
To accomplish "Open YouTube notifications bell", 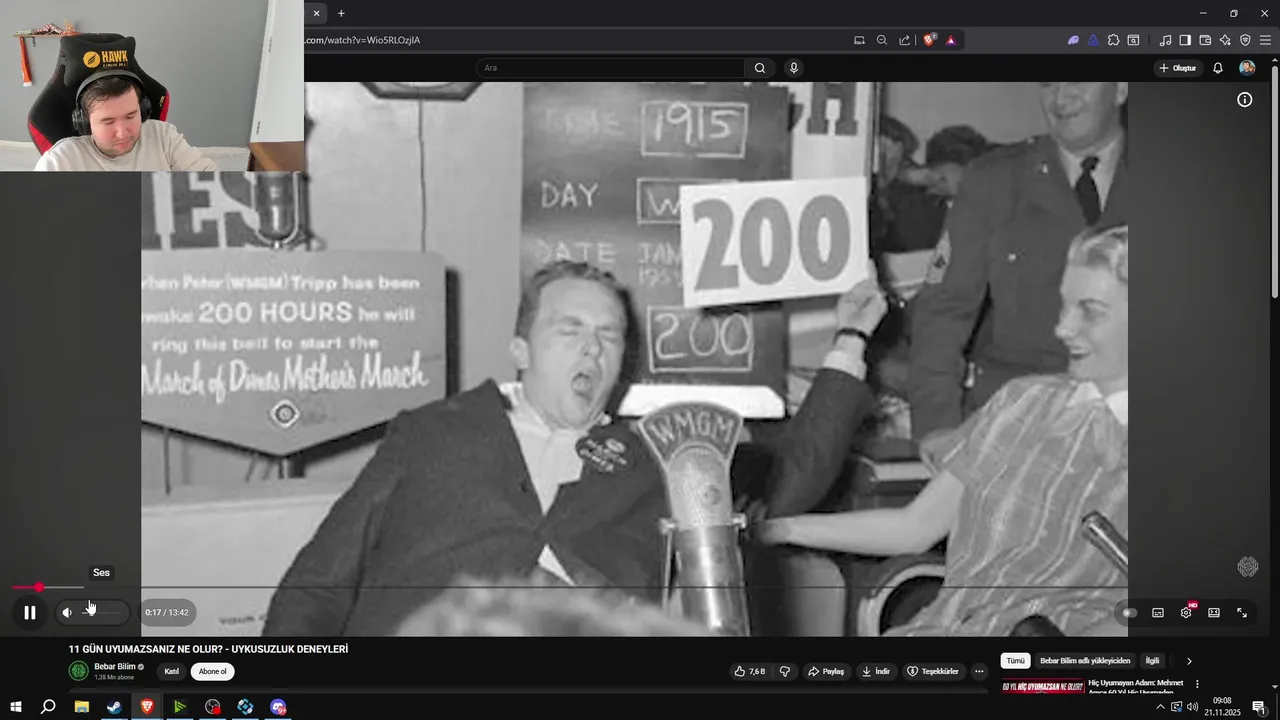I will (1218, 68).
